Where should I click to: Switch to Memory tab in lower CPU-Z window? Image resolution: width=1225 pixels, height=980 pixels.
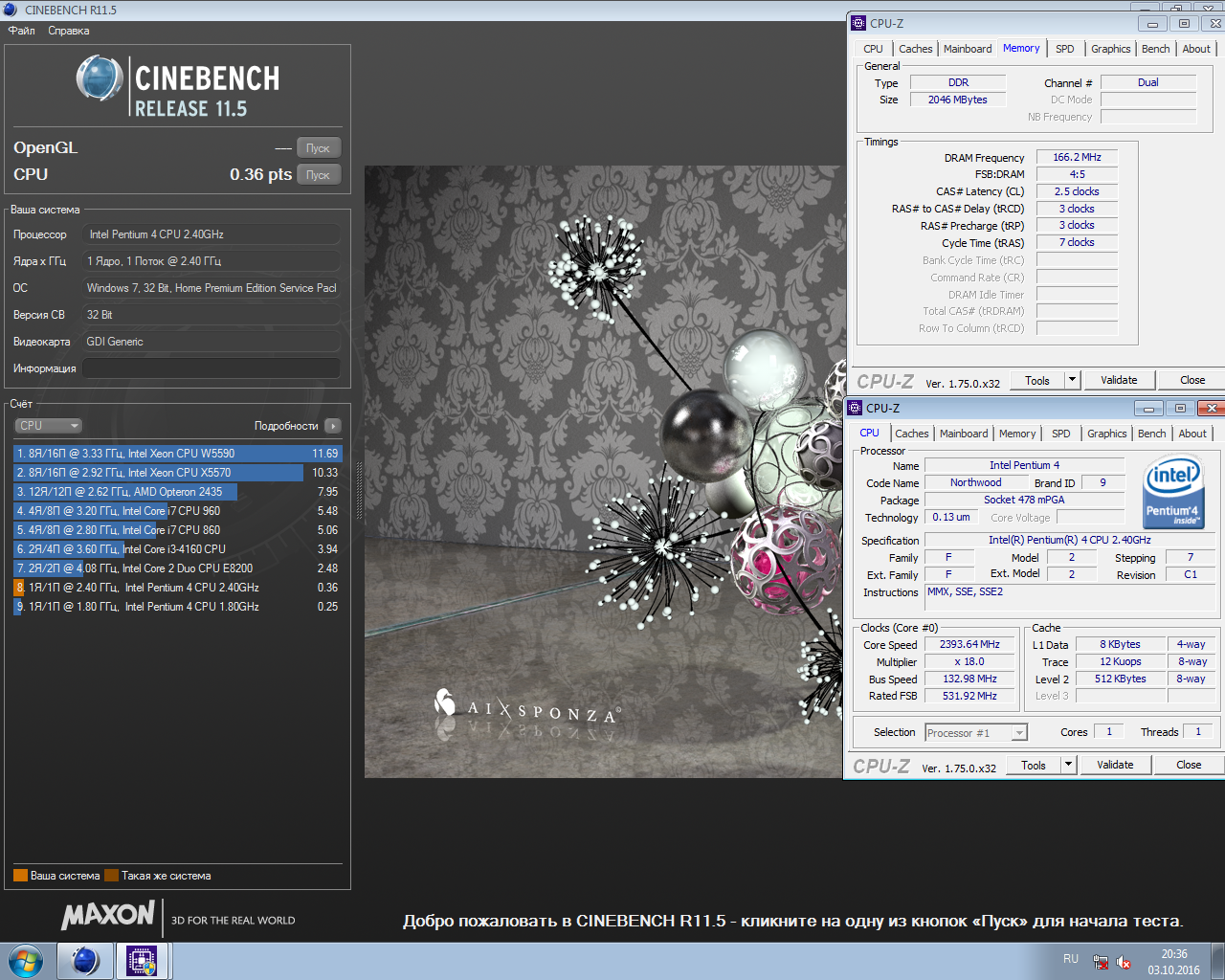point(1017,434)
